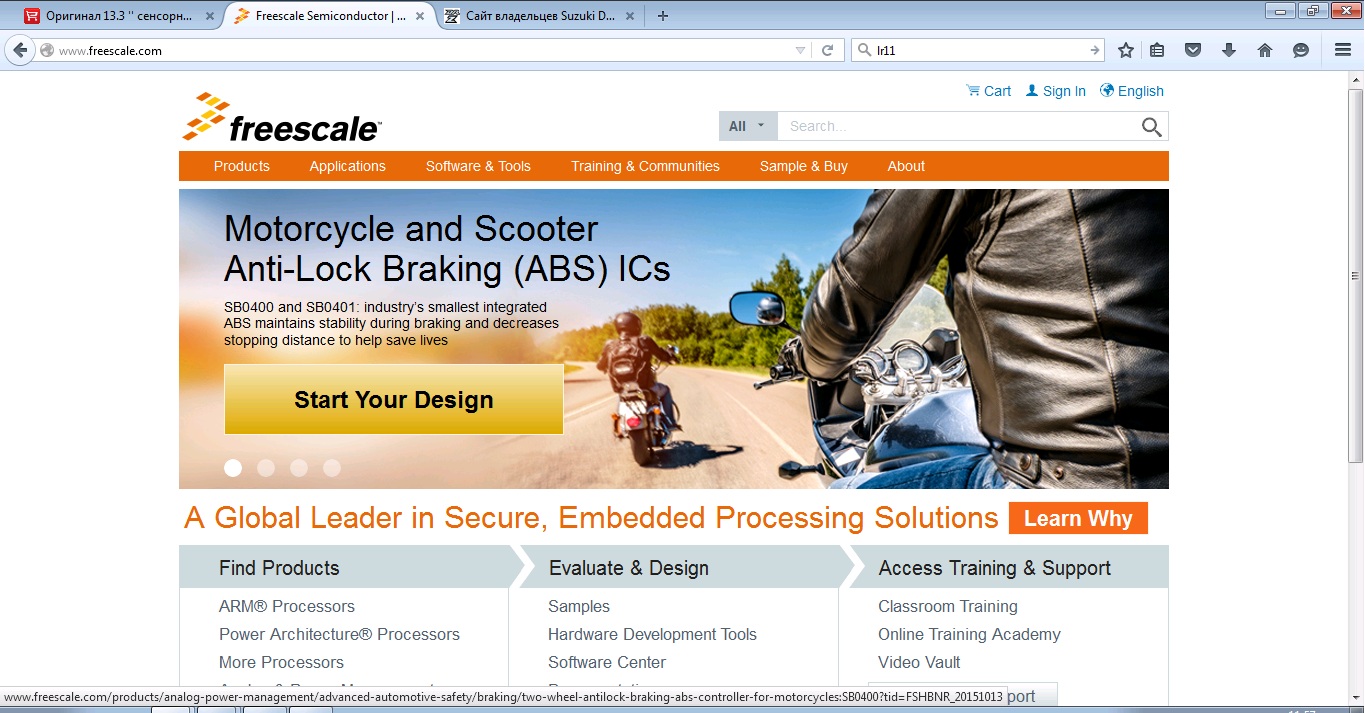Viewport: 1365px width, 713px height.
Task: Click the Evaluate & Design section header
Action: click(x=629, y=568)
